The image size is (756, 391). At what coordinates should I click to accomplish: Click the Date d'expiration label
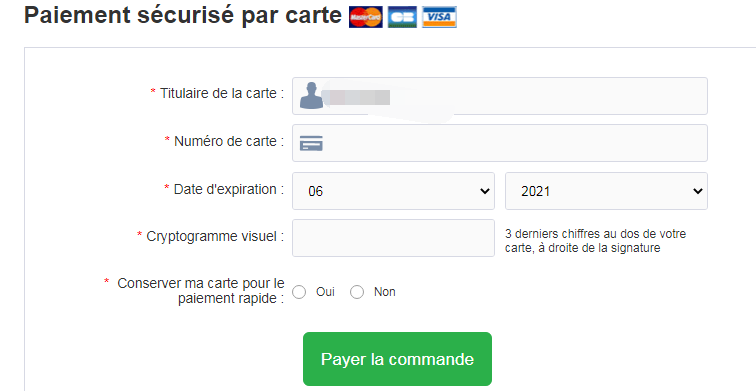point(224,189)
